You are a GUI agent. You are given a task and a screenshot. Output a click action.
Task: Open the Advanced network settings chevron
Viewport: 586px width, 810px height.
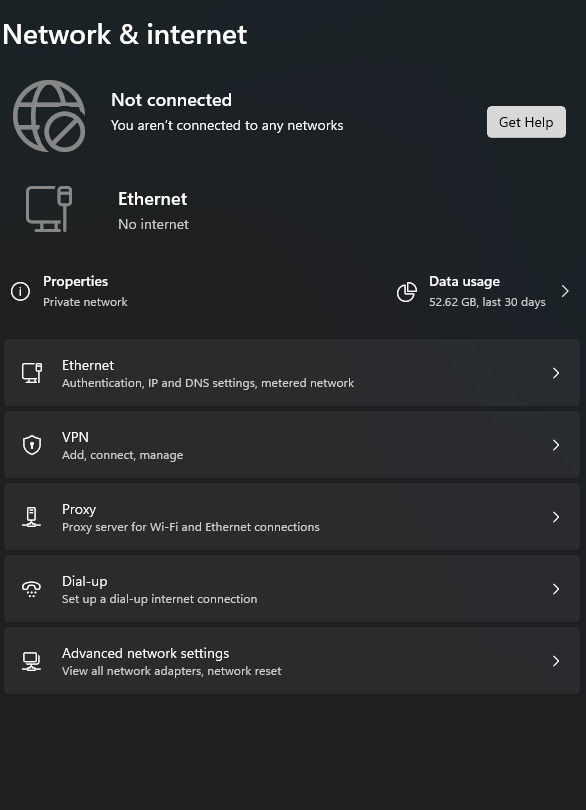(x=556, y=661)
